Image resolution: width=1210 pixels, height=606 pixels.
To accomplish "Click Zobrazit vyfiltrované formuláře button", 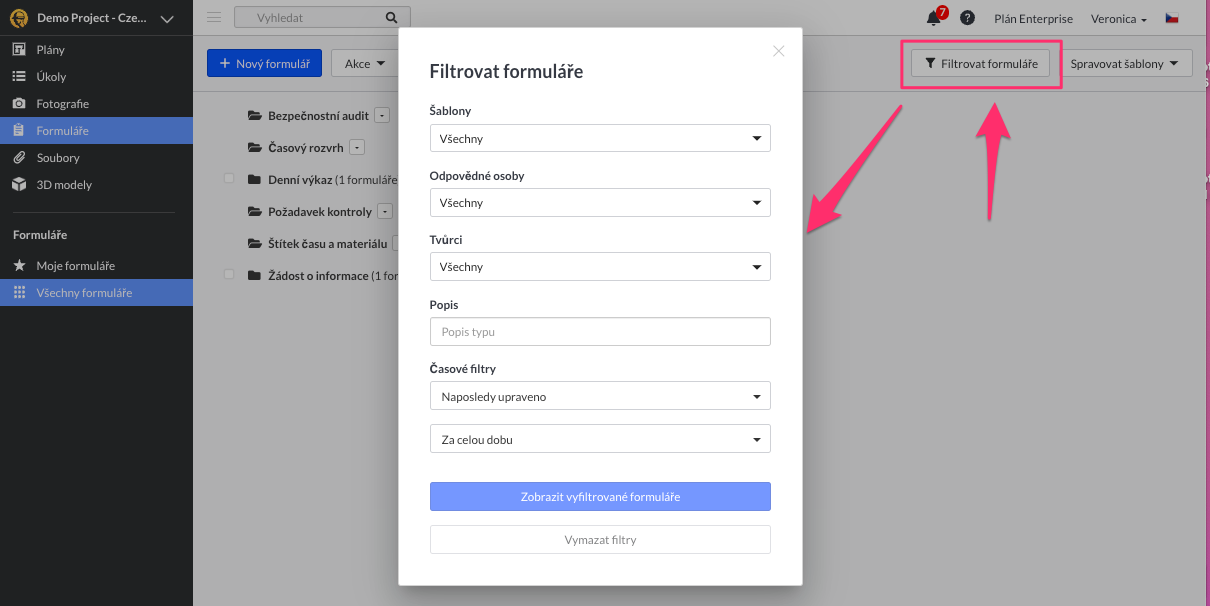I will (x=600, y=496).
